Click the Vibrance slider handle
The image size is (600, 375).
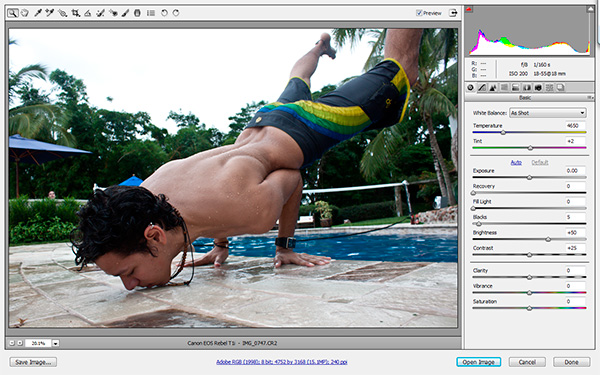point(529,293)
